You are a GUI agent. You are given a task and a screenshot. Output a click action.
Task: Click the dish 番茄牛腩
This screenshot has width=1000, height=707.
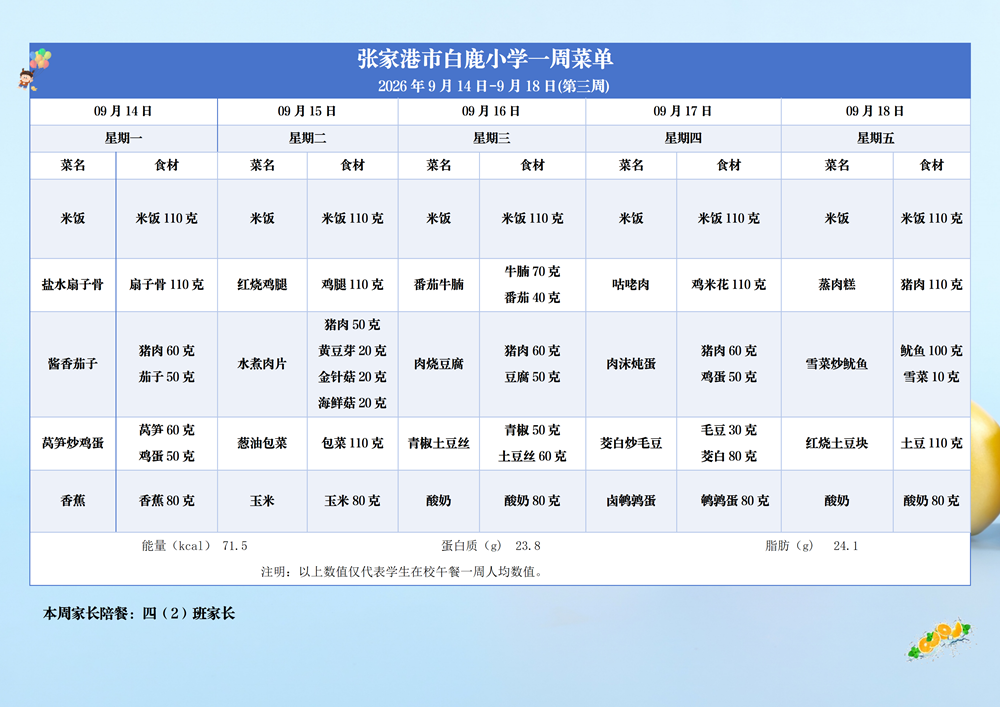tap(439, 285)
